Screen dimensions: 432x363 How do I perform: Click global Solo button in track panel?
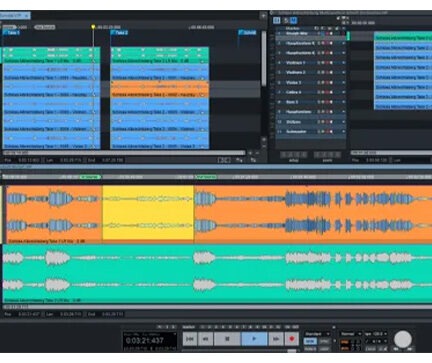click(x=286, y=21)
